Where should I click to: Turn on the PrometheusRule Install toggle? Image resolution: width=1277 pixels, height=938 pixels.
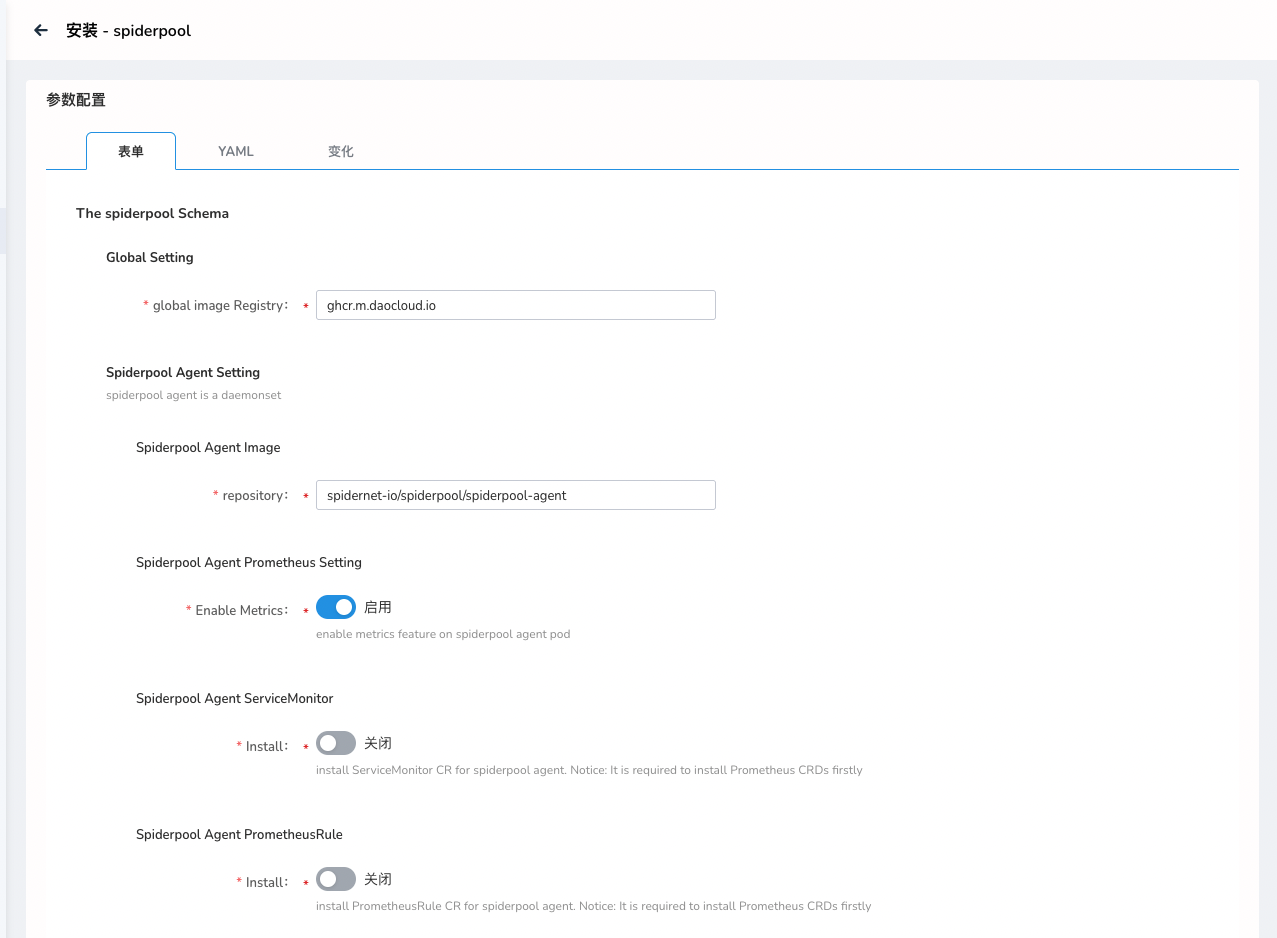tap(336, 879)
